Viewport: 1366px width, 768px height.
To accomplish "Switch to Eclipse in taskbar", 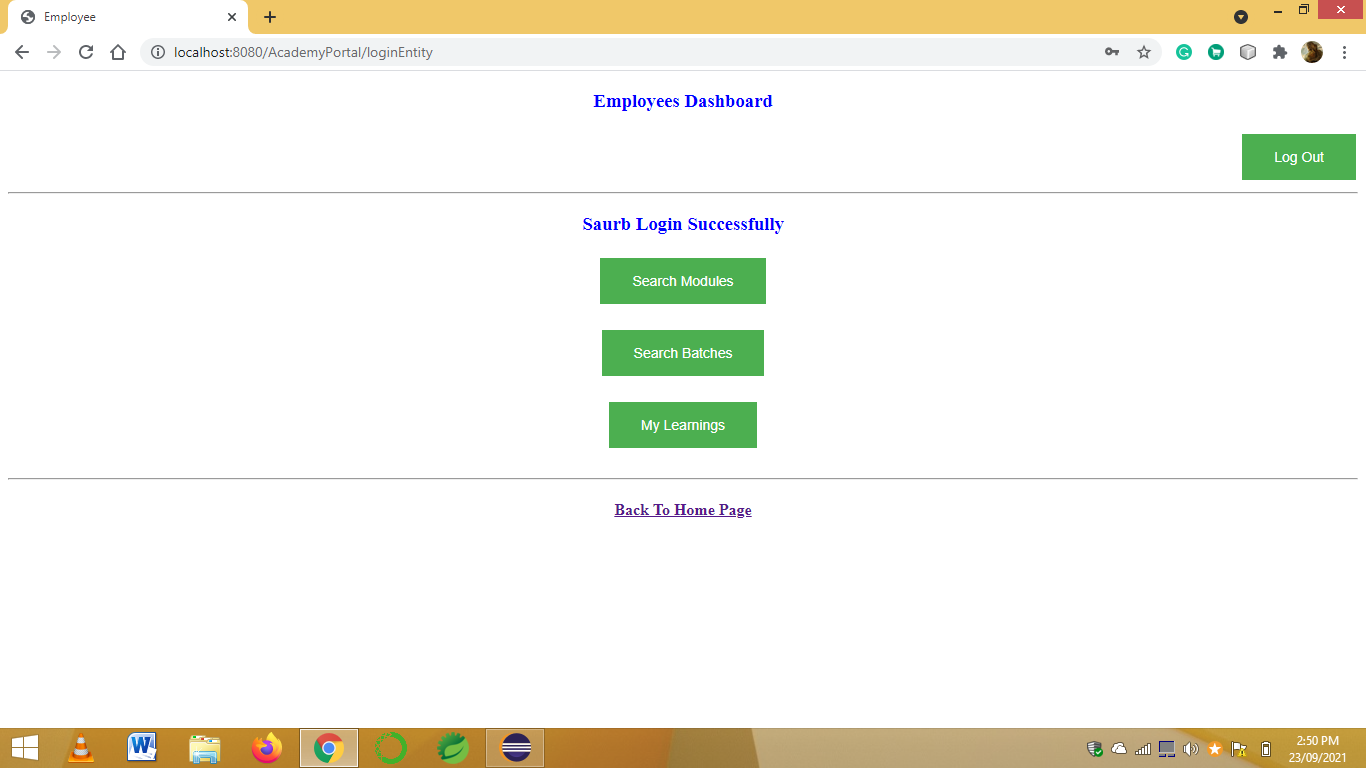I will (515, 748).
